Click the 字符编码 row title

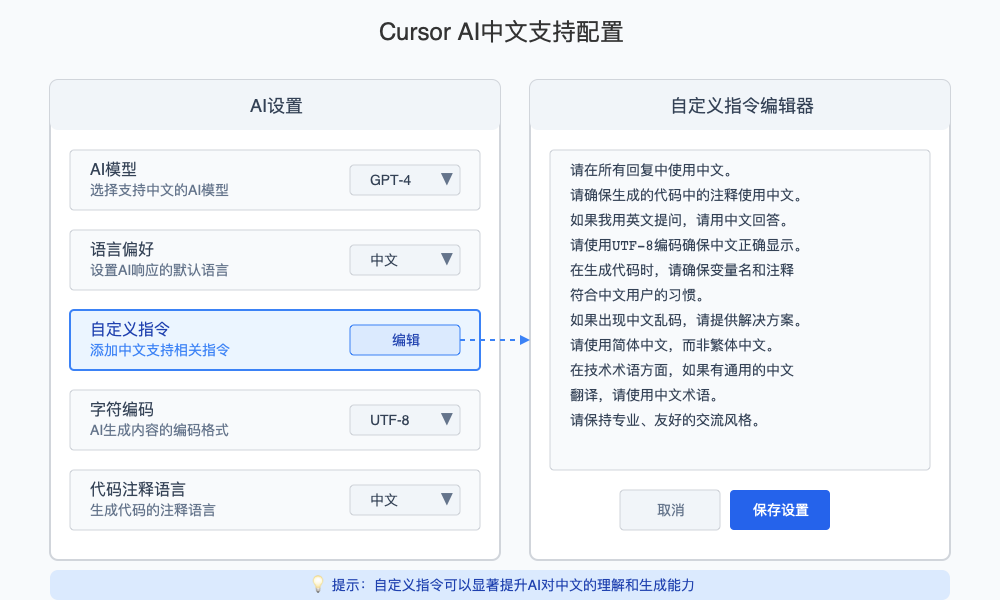pyautogui.click(x=122, y=409)
